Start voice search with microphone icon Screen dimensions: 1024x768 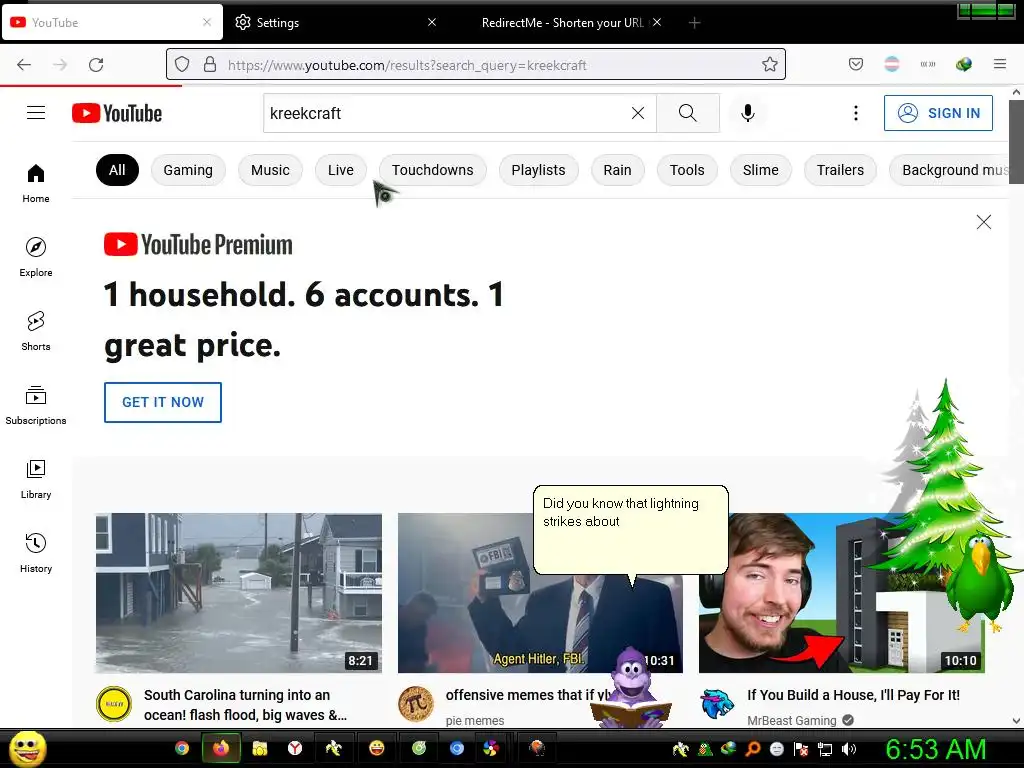point(748,113)
